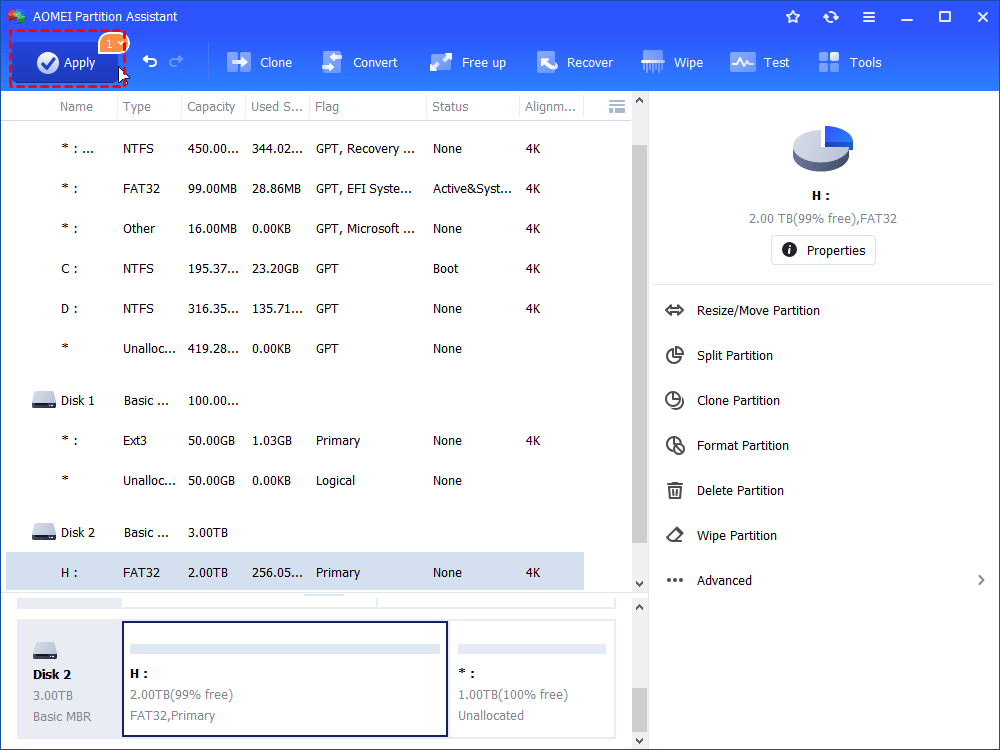Sort by the Status column header
The width and height of the screenshot is (1000, 750).
tap(450, 107)
